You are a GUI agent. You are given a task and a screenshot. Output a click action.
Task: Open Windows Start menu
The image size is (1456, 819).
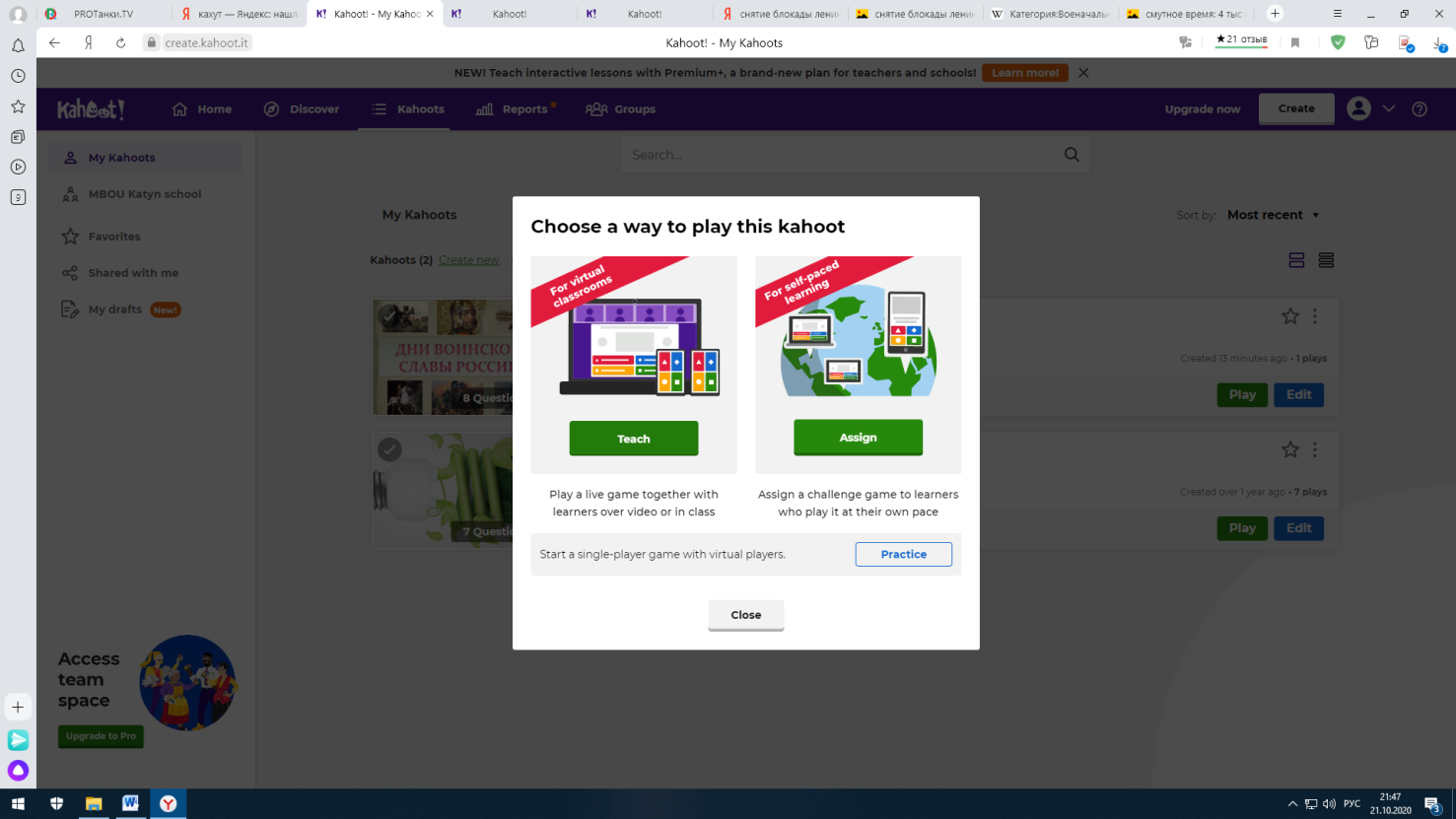pyautogui.click(x=18, y=803)
